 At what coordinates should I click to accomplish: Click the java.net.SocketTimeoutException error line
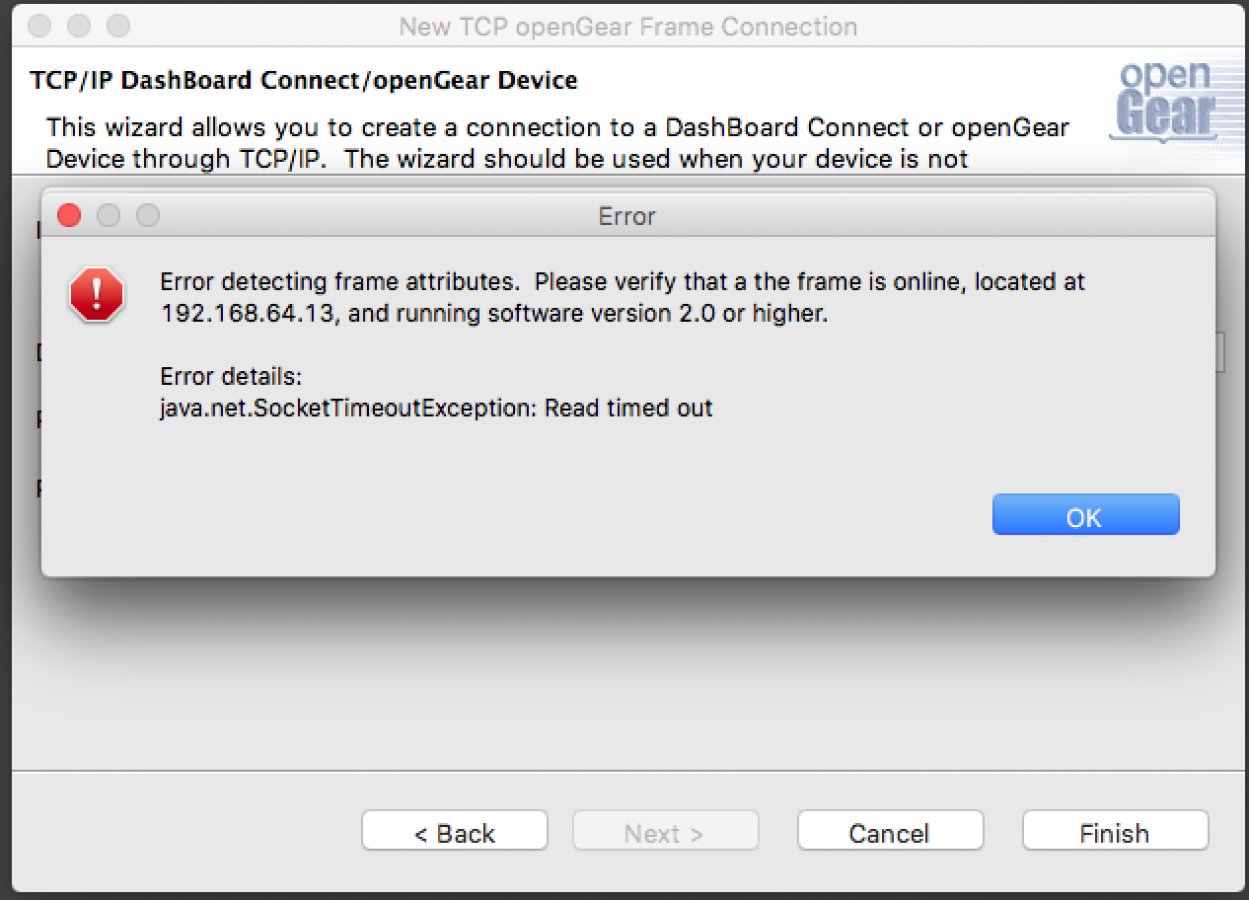[436, 408]
